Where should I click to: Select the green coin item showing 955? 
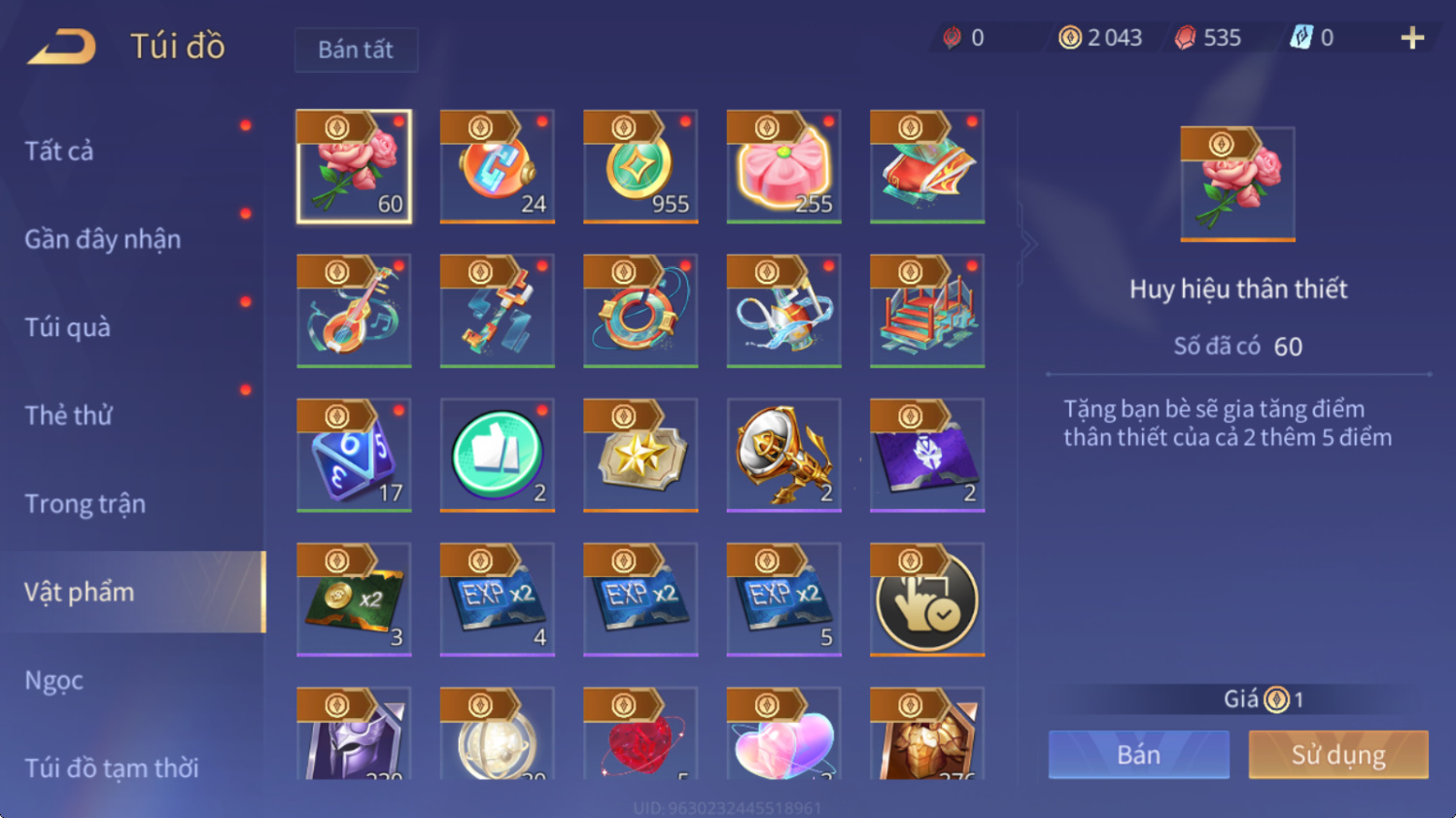click(641, 166)
